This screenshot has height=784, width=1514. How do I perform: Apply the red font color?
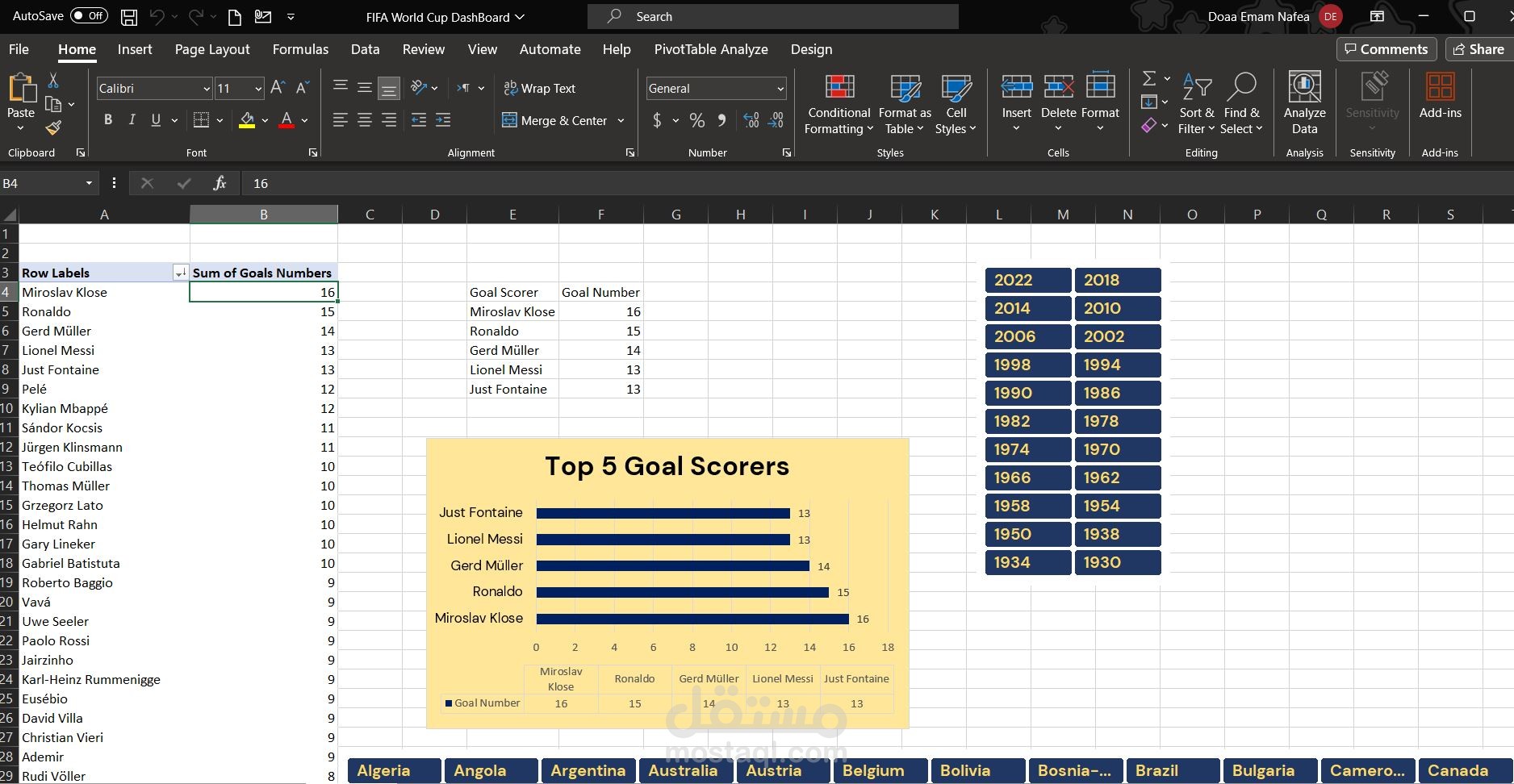point(286,120)
